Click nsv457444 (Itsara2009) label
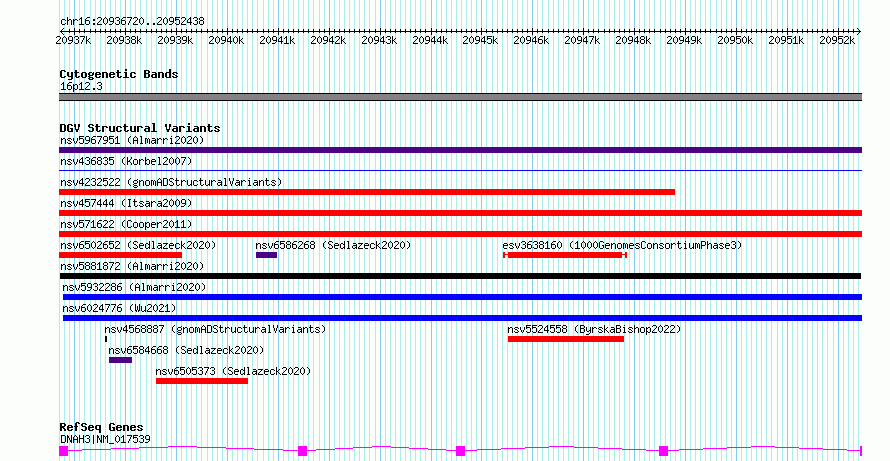890x461 pixels. click(126, 203)
